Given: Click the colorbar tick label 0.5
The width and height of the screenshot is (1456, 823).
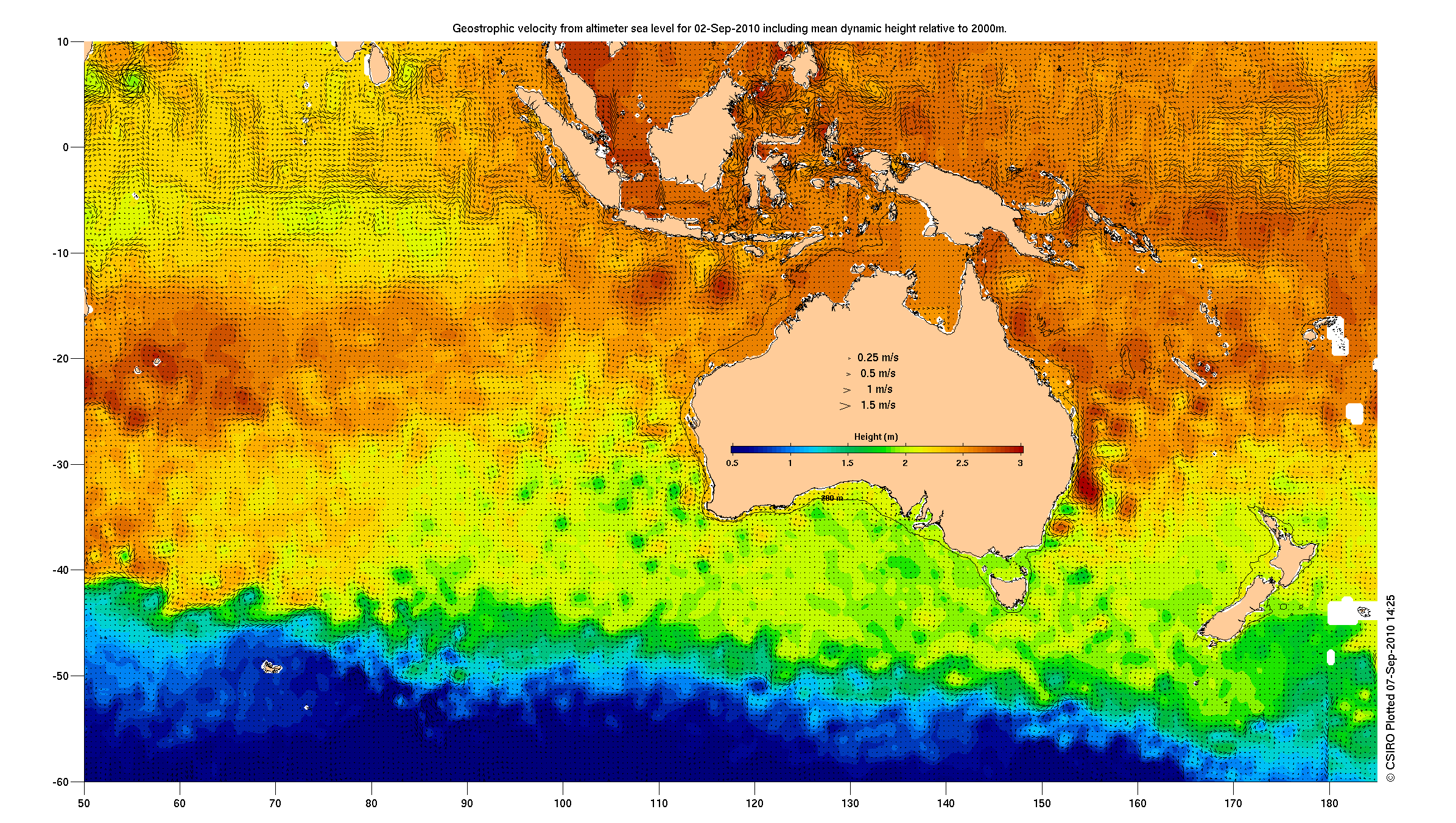Looking at the screenshot, I should [x=732, y=463].
